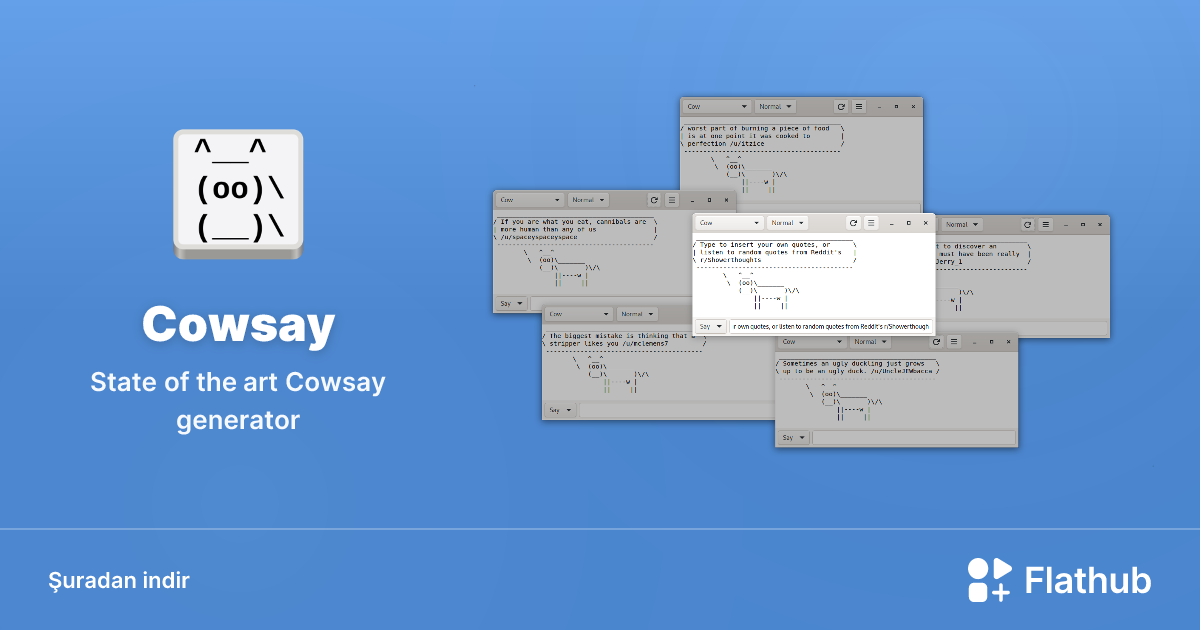
Task: Open the Cow dropdown in the front window
Action: coord(729,223)
